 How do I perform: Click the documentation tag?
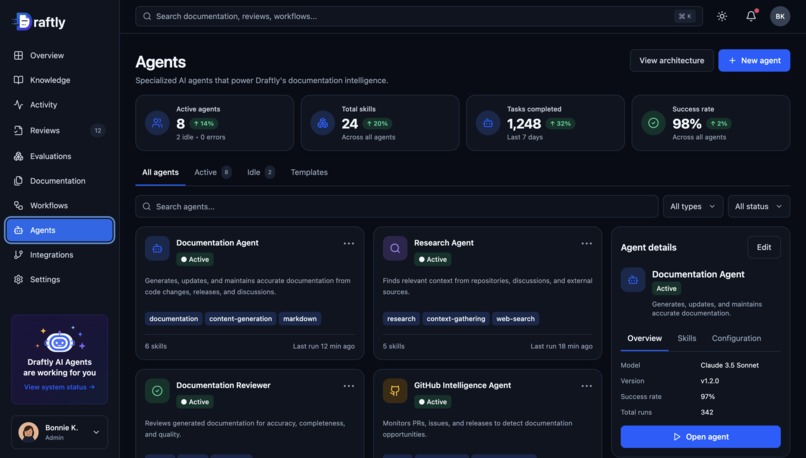point(174,319)
